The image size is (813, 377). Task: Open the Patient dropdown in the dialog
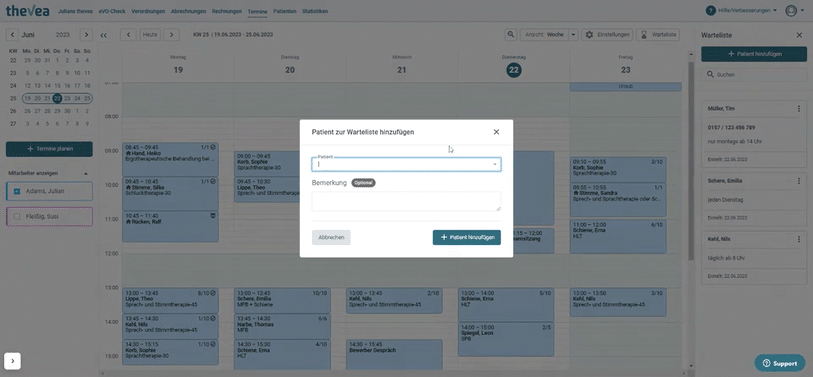click(x=494, y=164)
